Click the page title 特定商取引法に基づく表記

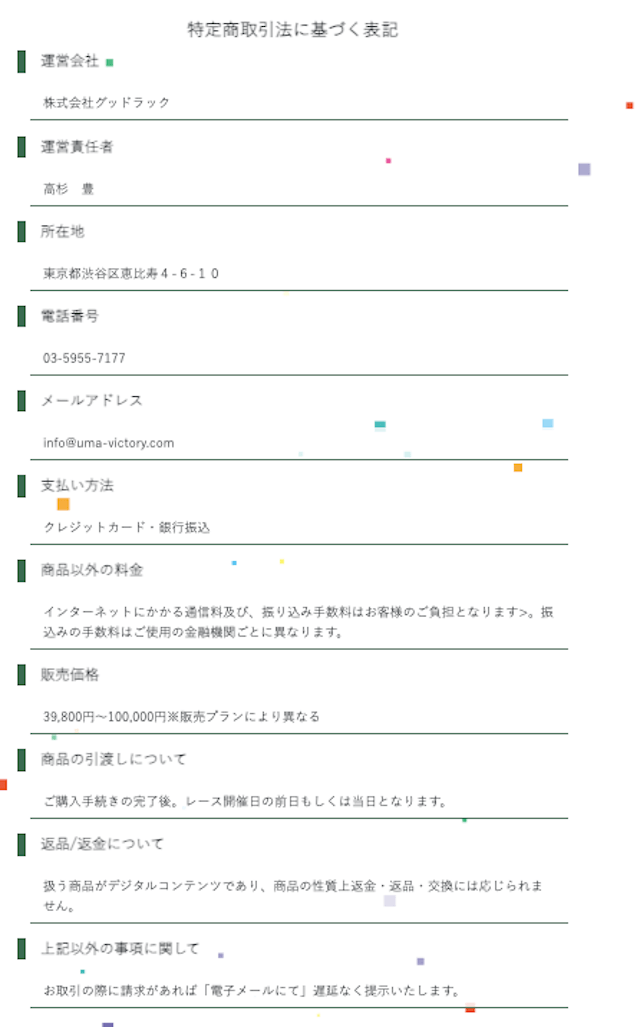tap(292, 29)
